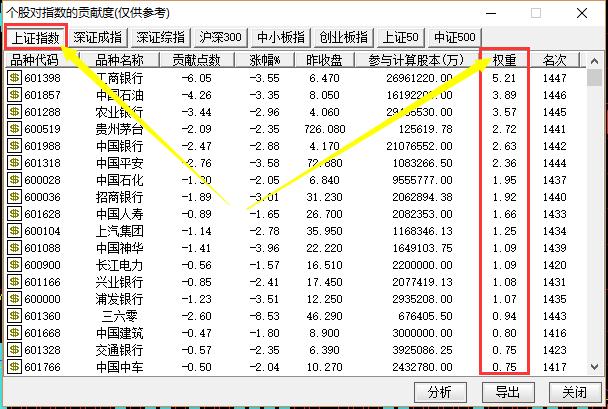This screenshot has width=608, height=409.
Task: Click the stock icon beside code 601318
Action: coord(14,163)
